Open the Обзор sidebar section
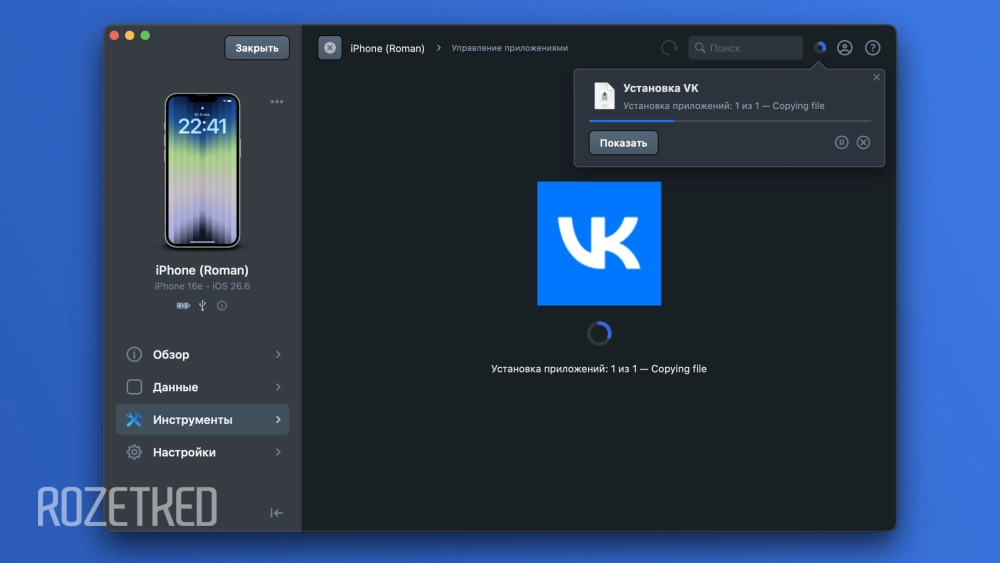1000x563 pixels. coord(202,355)
